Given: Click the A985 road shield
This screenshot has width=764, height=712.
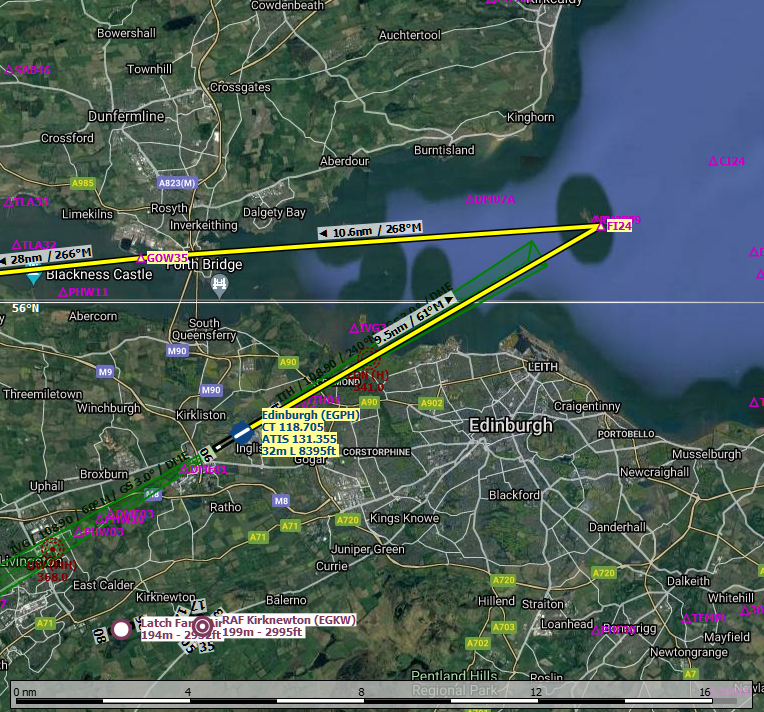Looking at the screenshot, I should pyautogui.click(x=82, y=183).
